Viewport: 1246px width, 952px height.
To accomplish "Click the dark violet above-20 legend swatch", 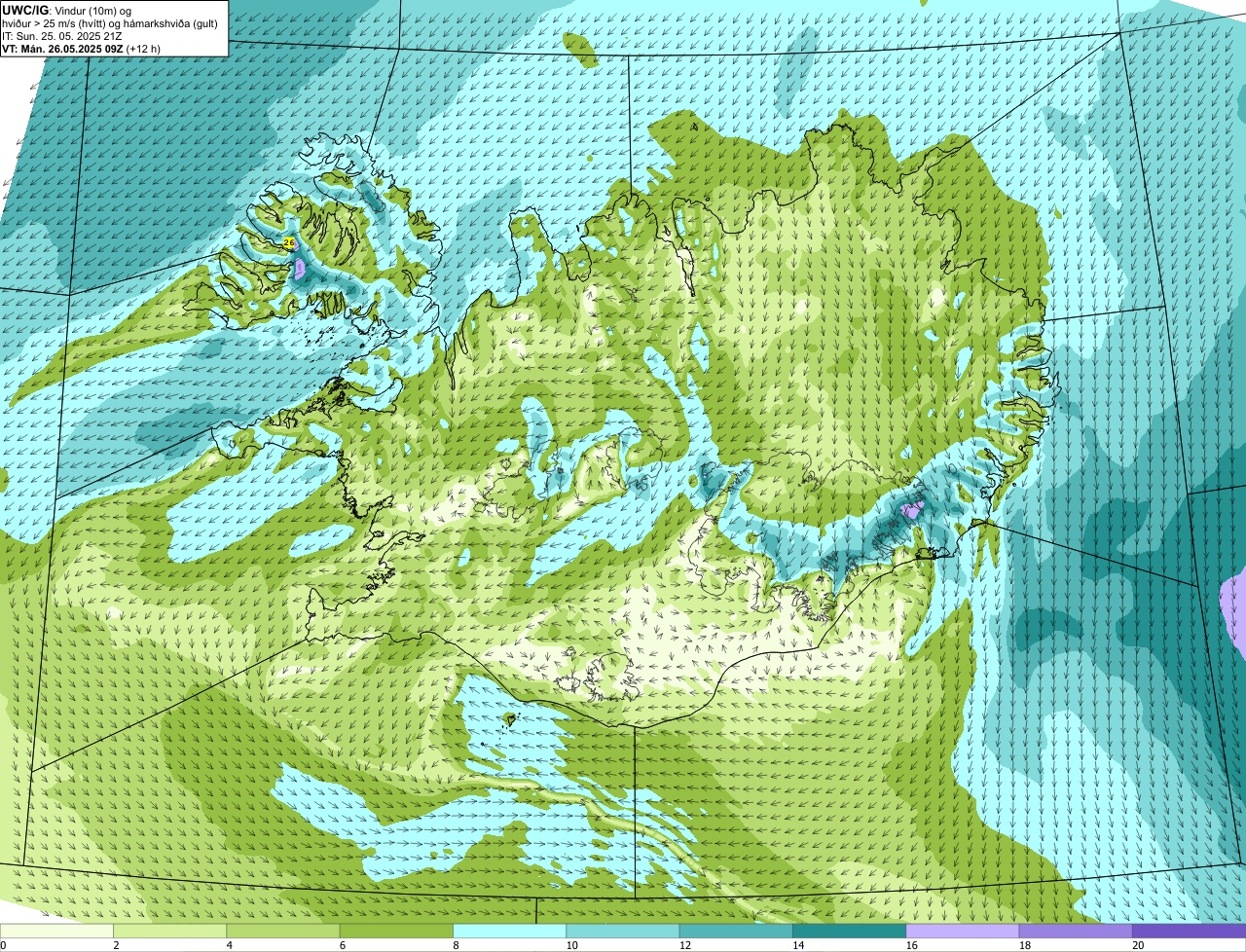I will click(x=1190, y=931).
